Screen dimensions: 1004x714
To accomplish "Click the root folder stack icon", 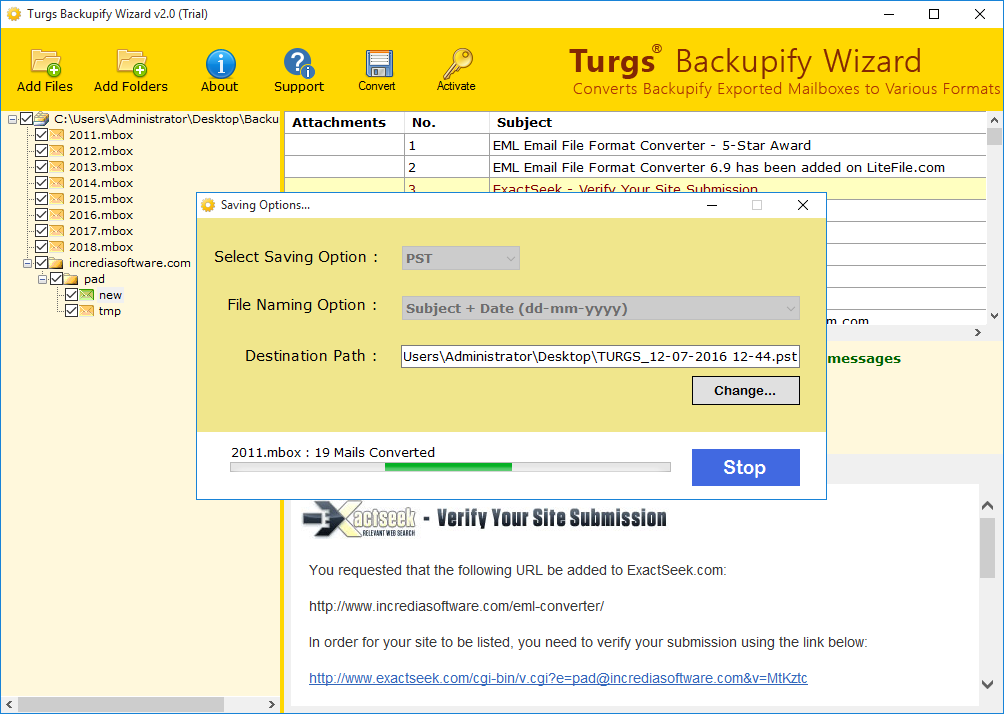I will [x=42, y=118].
